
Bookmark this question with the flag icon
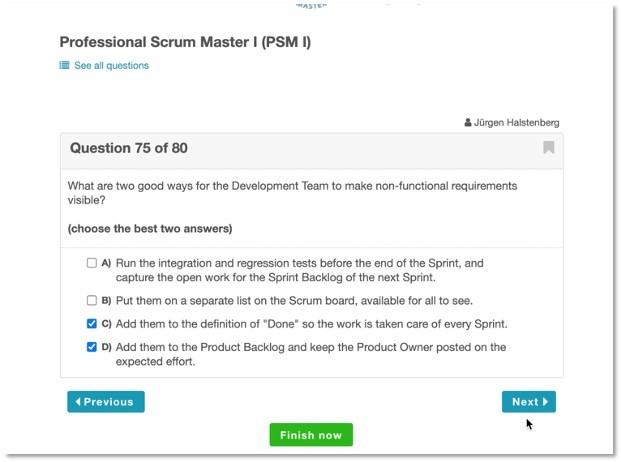coord(549,148)
